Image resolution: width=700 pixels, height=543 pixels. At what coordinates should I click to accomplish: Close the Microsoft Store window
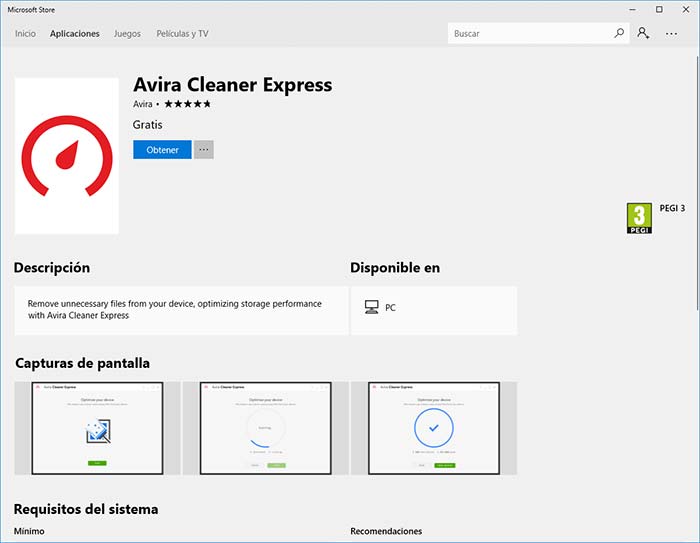(686, 9)
